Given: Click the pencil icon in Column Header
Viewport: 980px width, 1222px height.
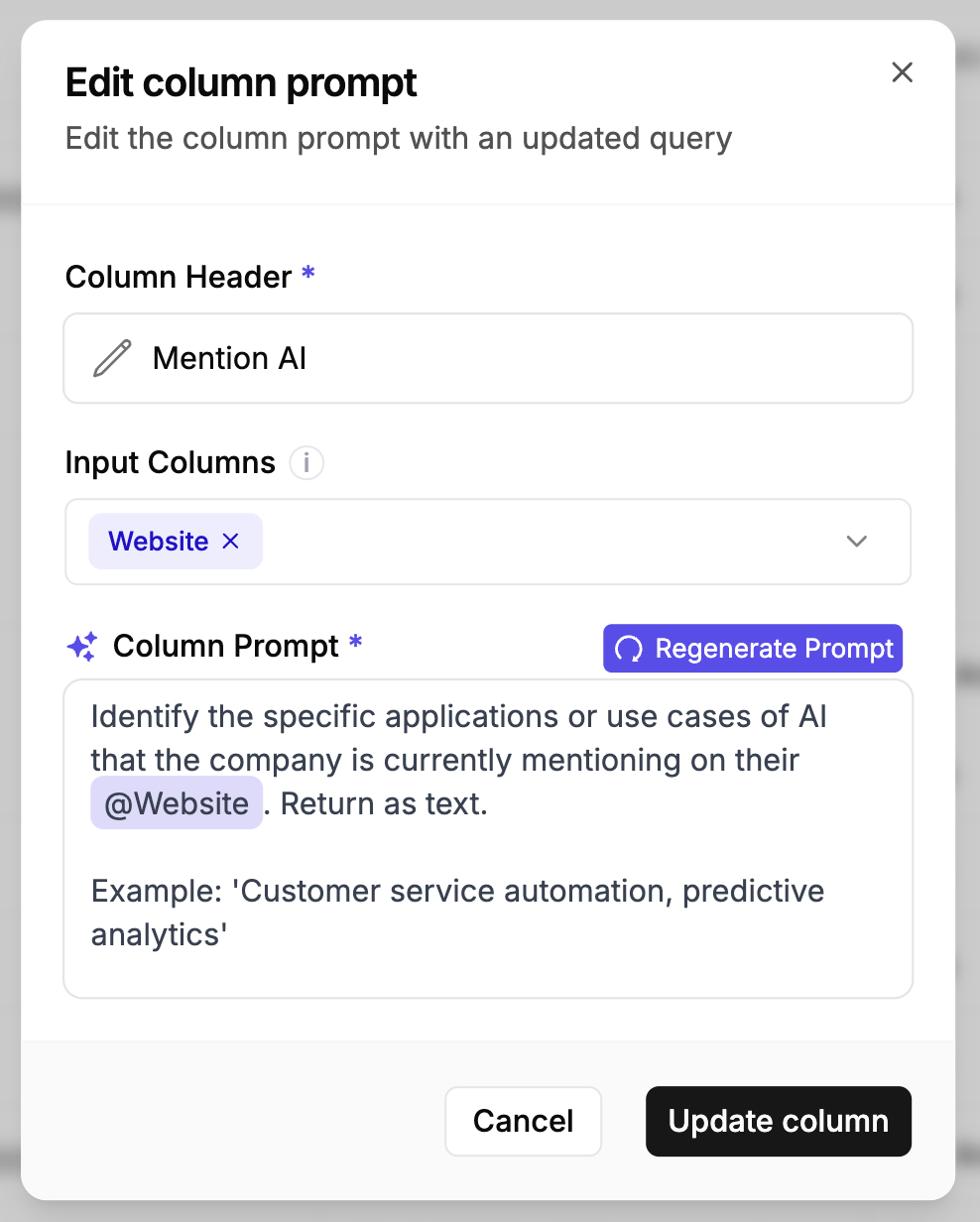Looking at the screenshot, I should pos(112,358).
